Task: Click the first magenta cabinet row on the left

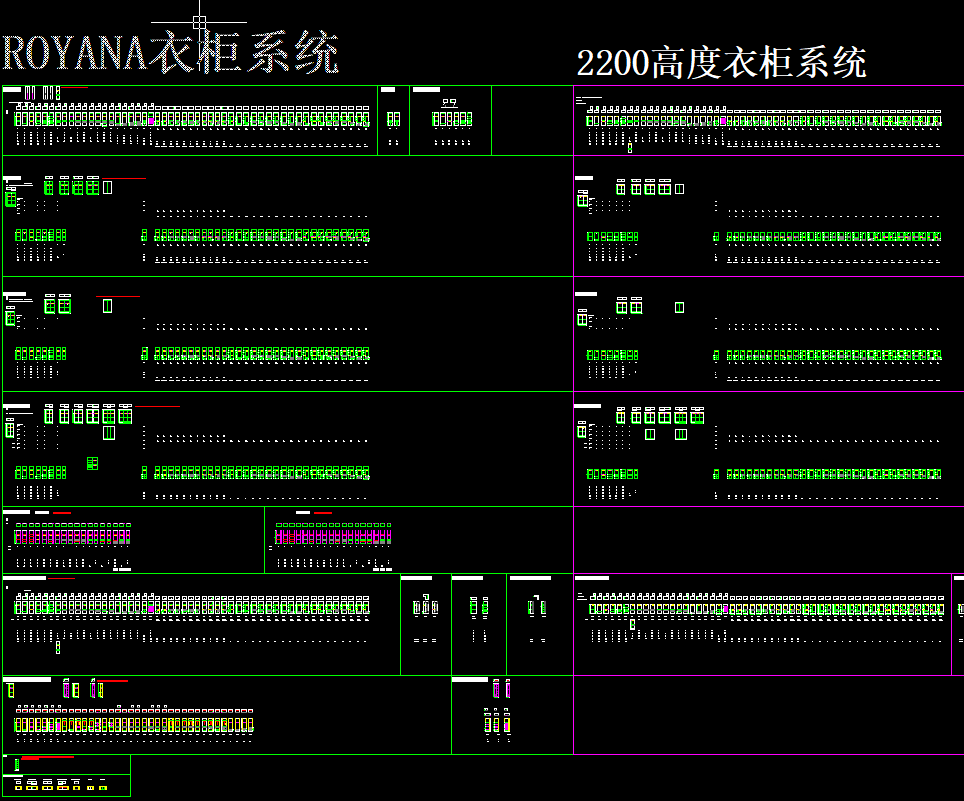Action: (72, 536)
